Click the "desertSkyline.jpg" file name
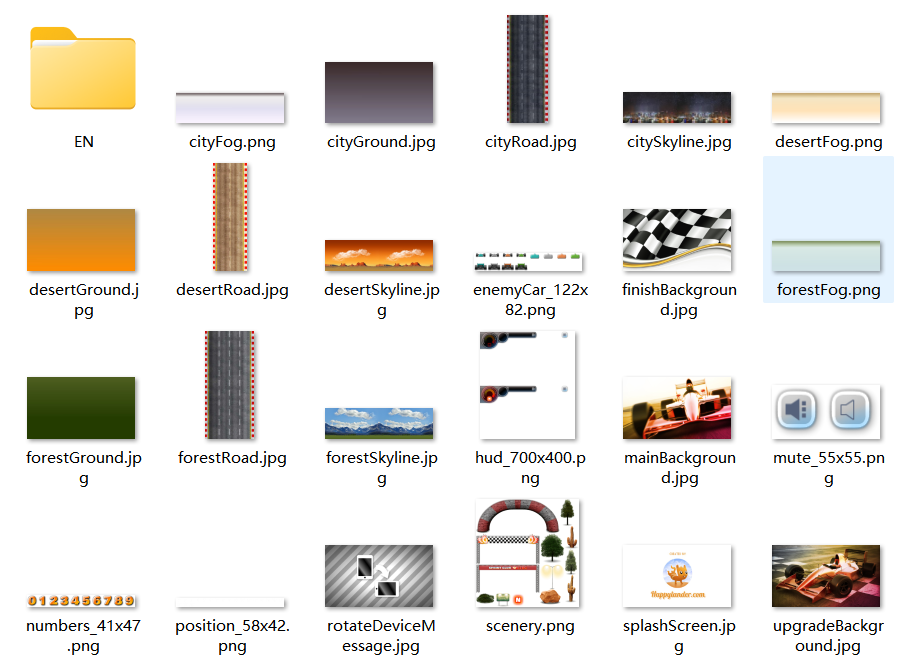The height and width of the screenshot is (667, 913). pyautogui.click(x=381, y=300)
